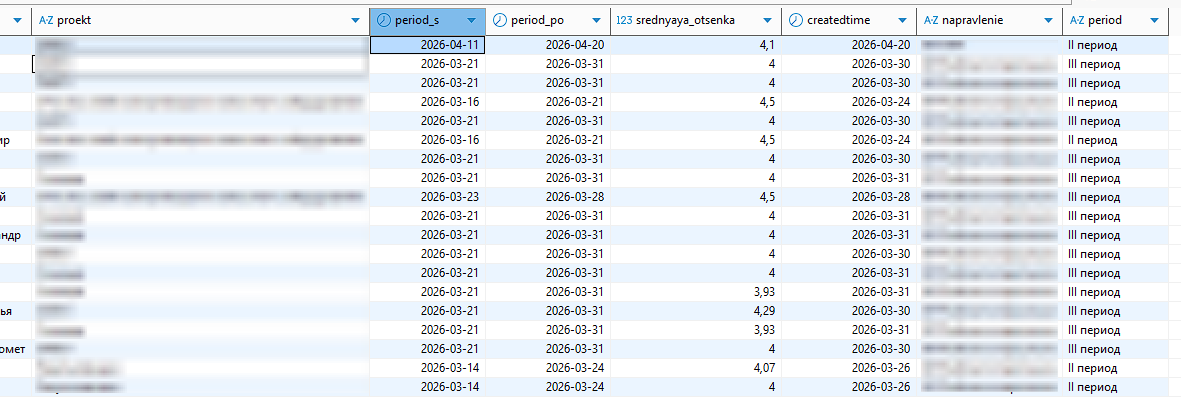This screenshot has width=1181, height=397.
Task: Open the dropdown arrow left of proekt column
Action: [x=18, y=21]
